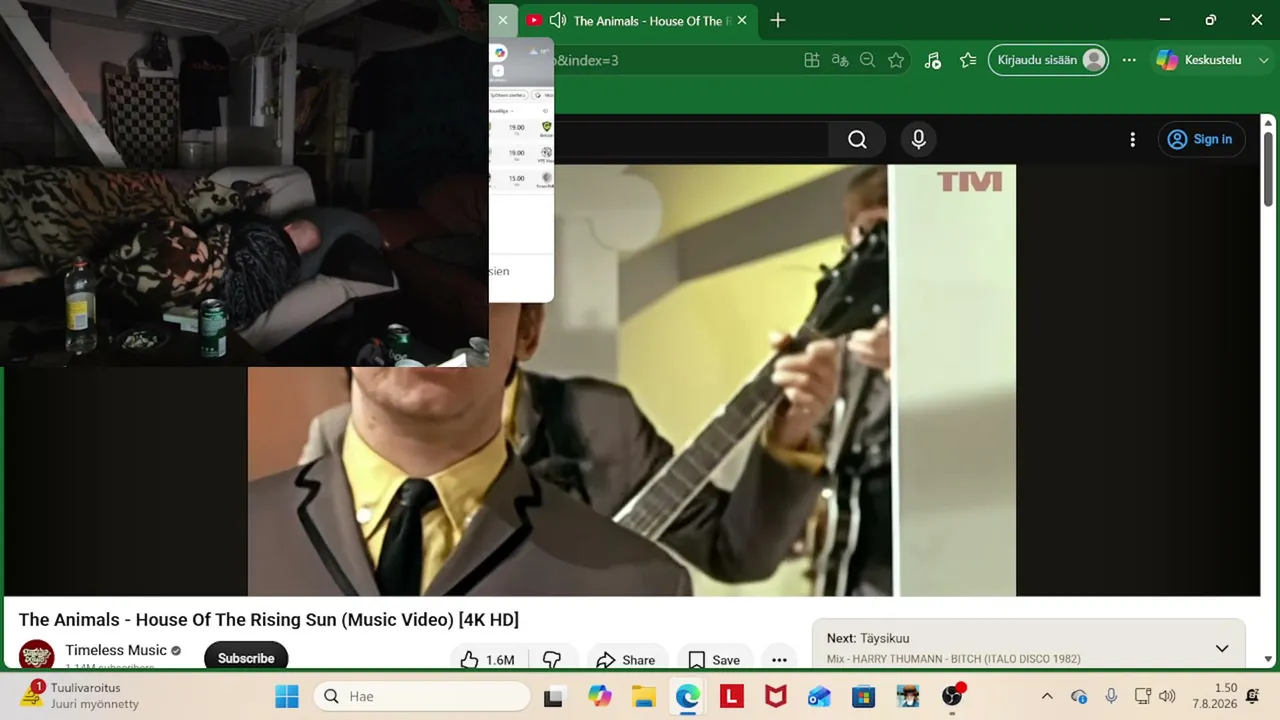Open Edge settings and more menu
The image size is (1280, 720).
(1129, 60)
